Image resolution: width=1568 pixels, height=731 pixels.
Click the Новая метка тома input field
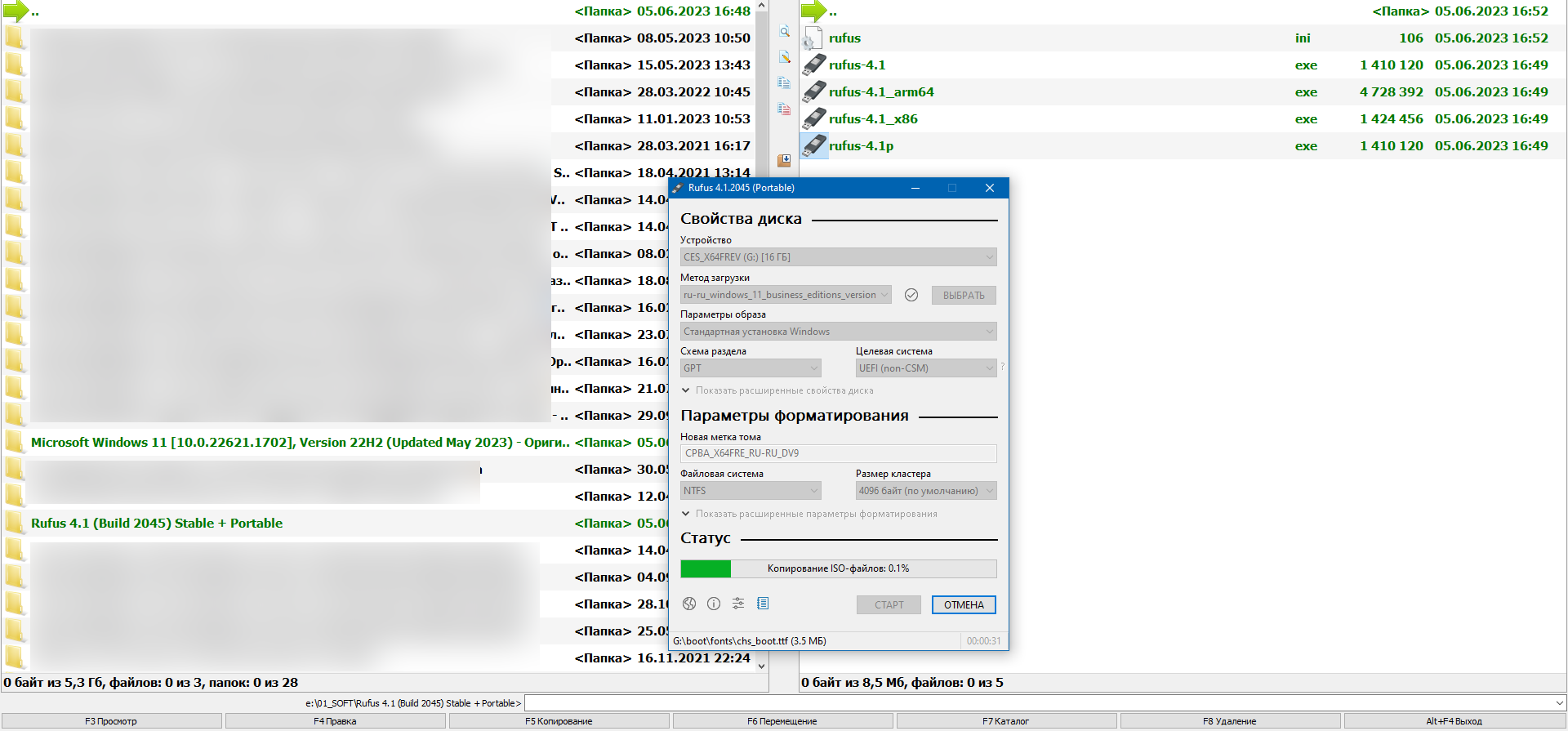(x=838, y=453)
